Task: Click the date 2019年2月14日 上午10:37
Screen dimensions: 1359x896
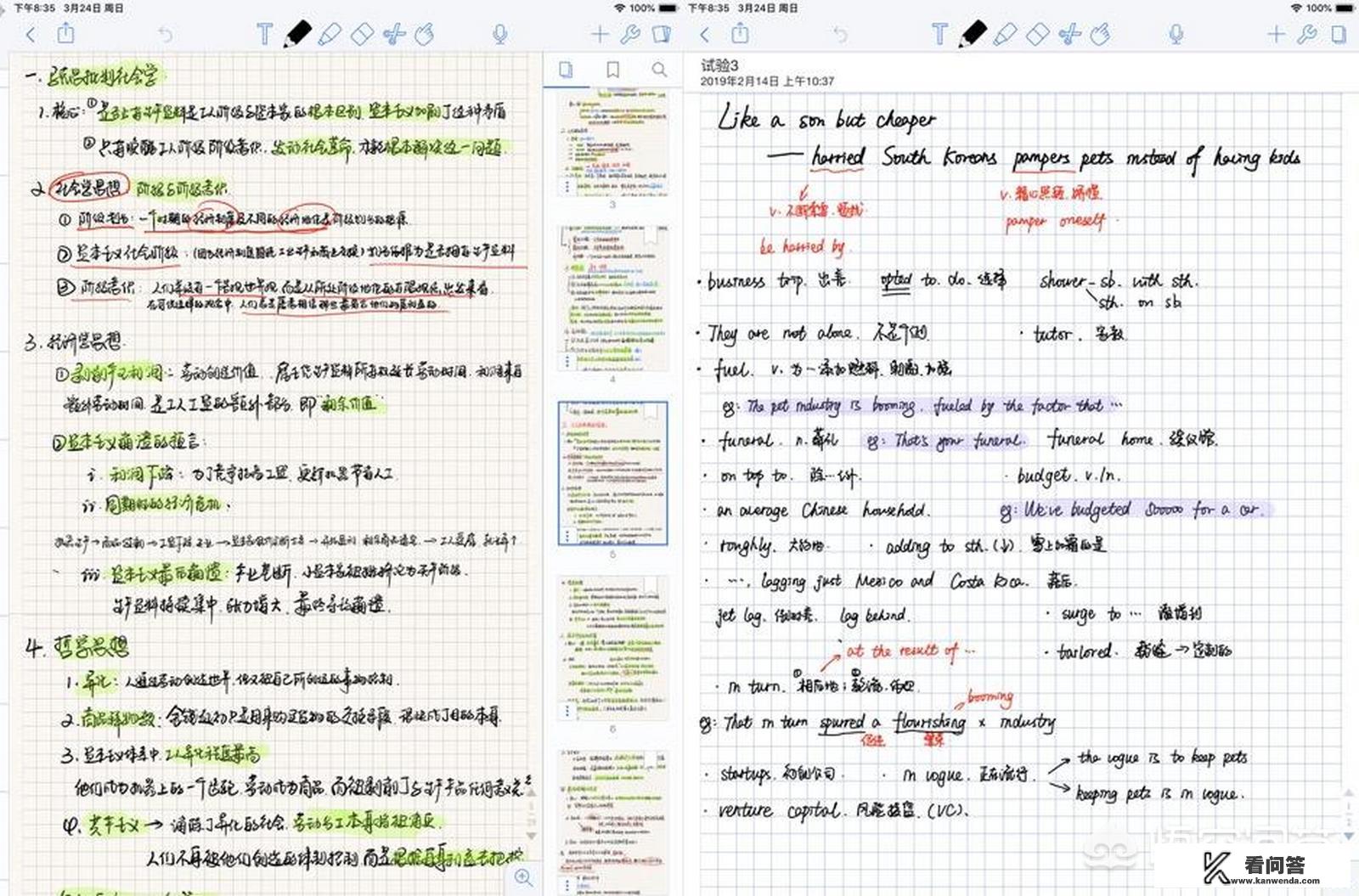Action: 767,81
